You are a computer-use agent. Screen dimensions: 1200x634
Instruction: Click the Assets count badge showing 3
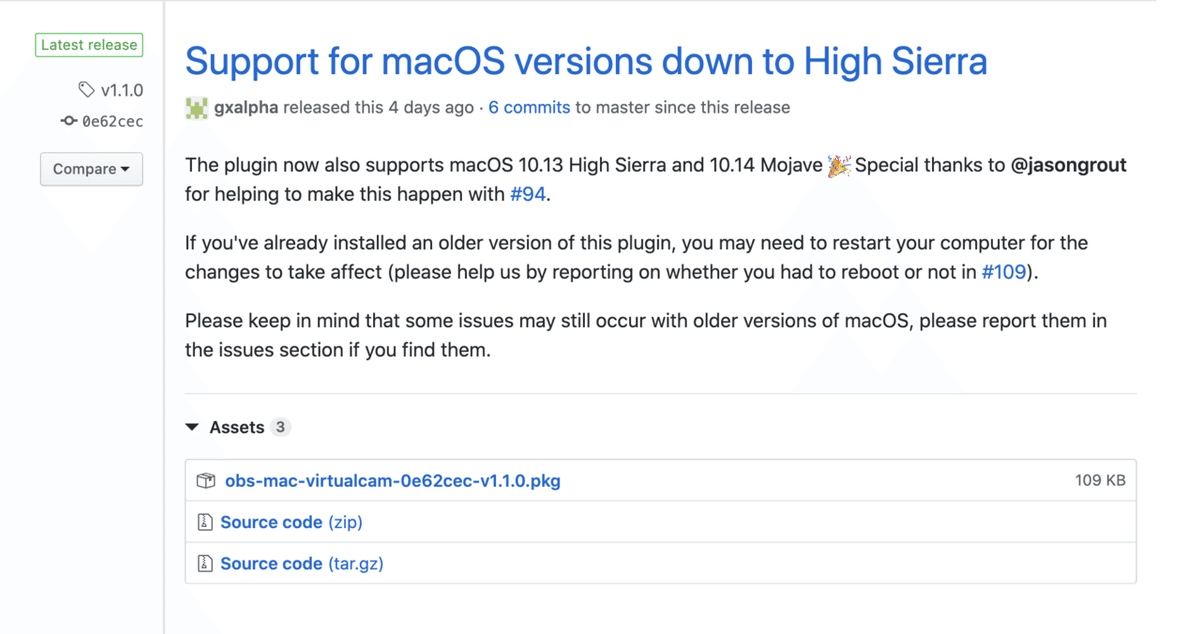tap(280, 427)
